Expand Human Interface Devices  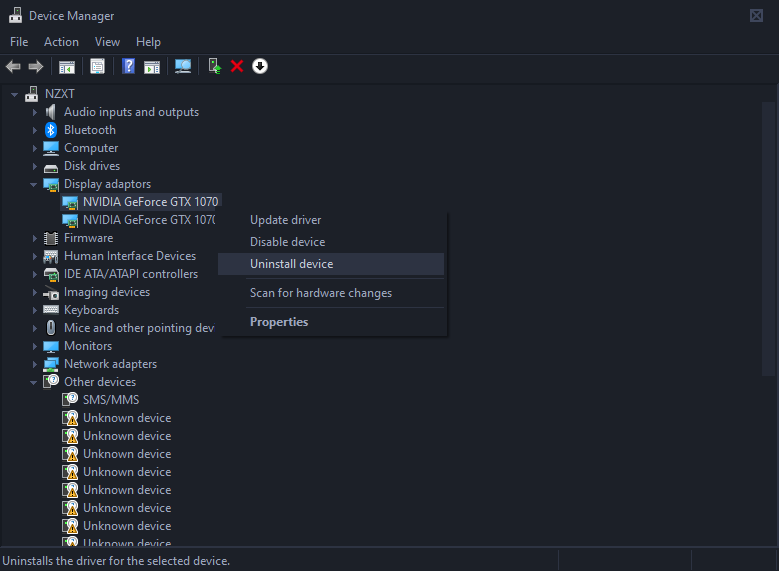34,256
